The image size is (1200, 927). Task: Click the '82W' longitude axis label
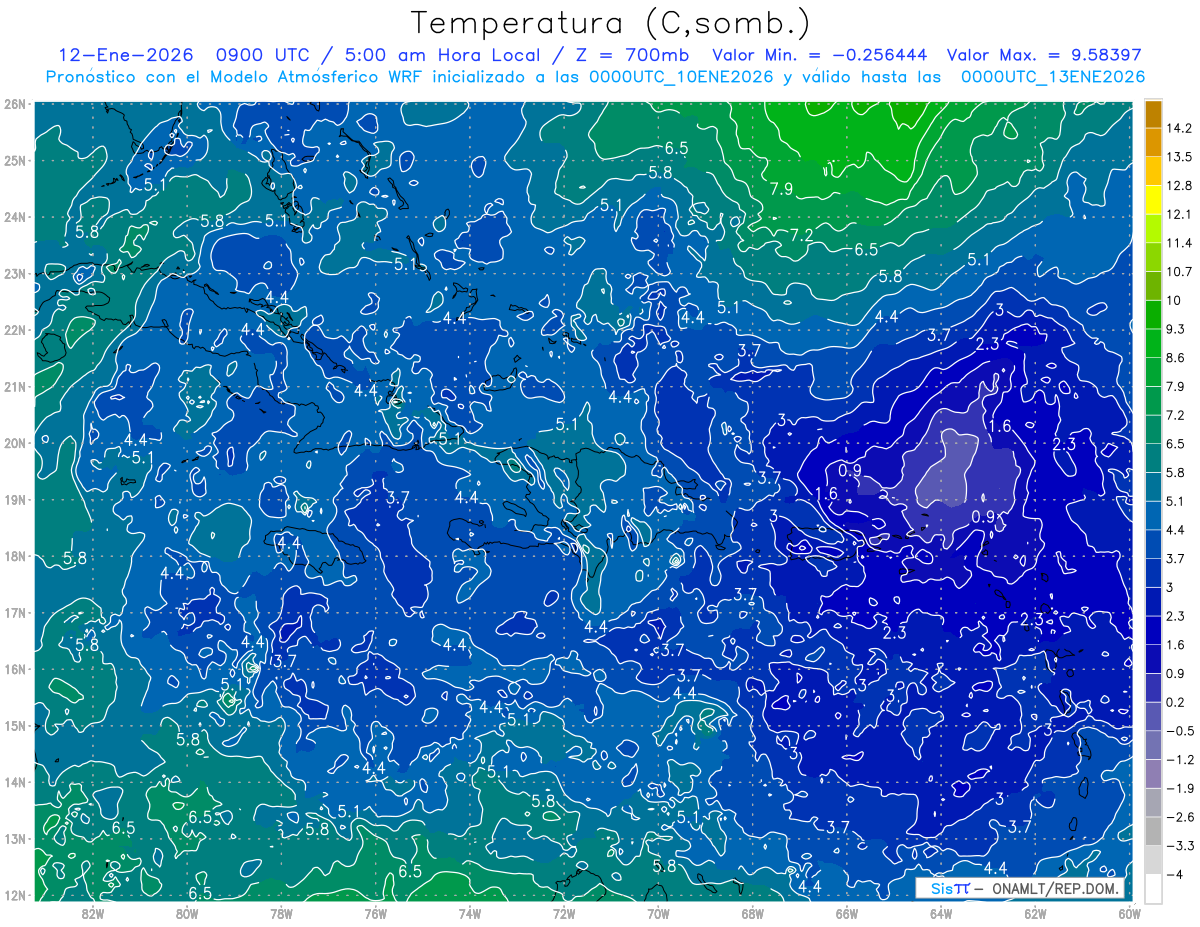[x=92, y=913]
